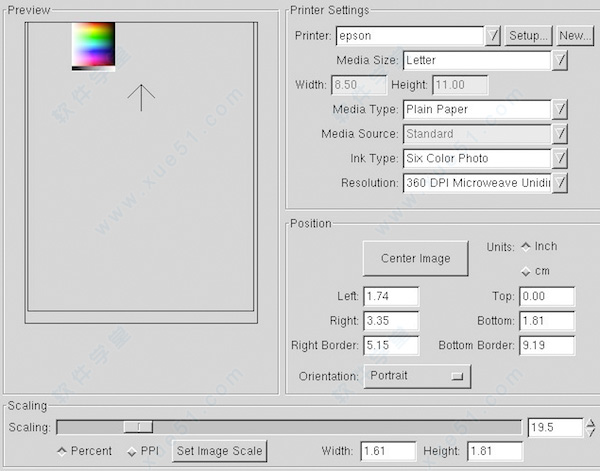
Task: Click the Setup... button
Action: [x=528, y=36]
